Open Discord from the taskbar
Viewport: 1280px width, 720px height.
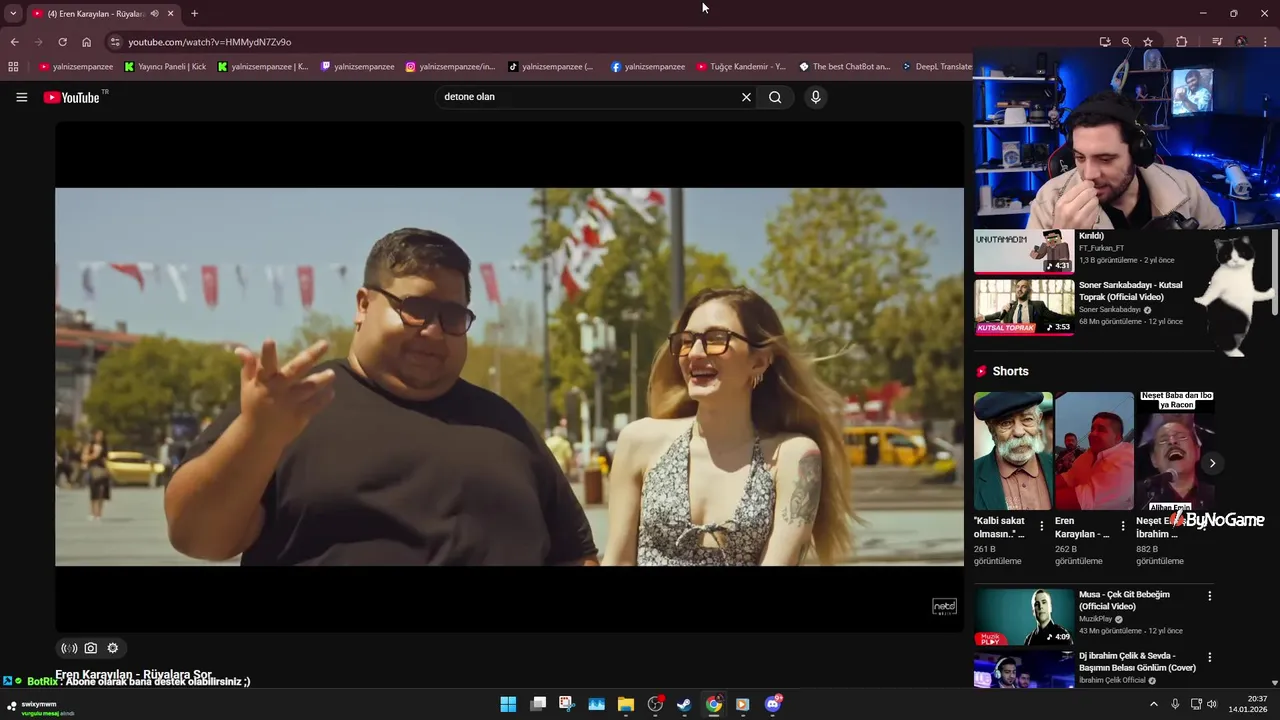pos(773,704)
